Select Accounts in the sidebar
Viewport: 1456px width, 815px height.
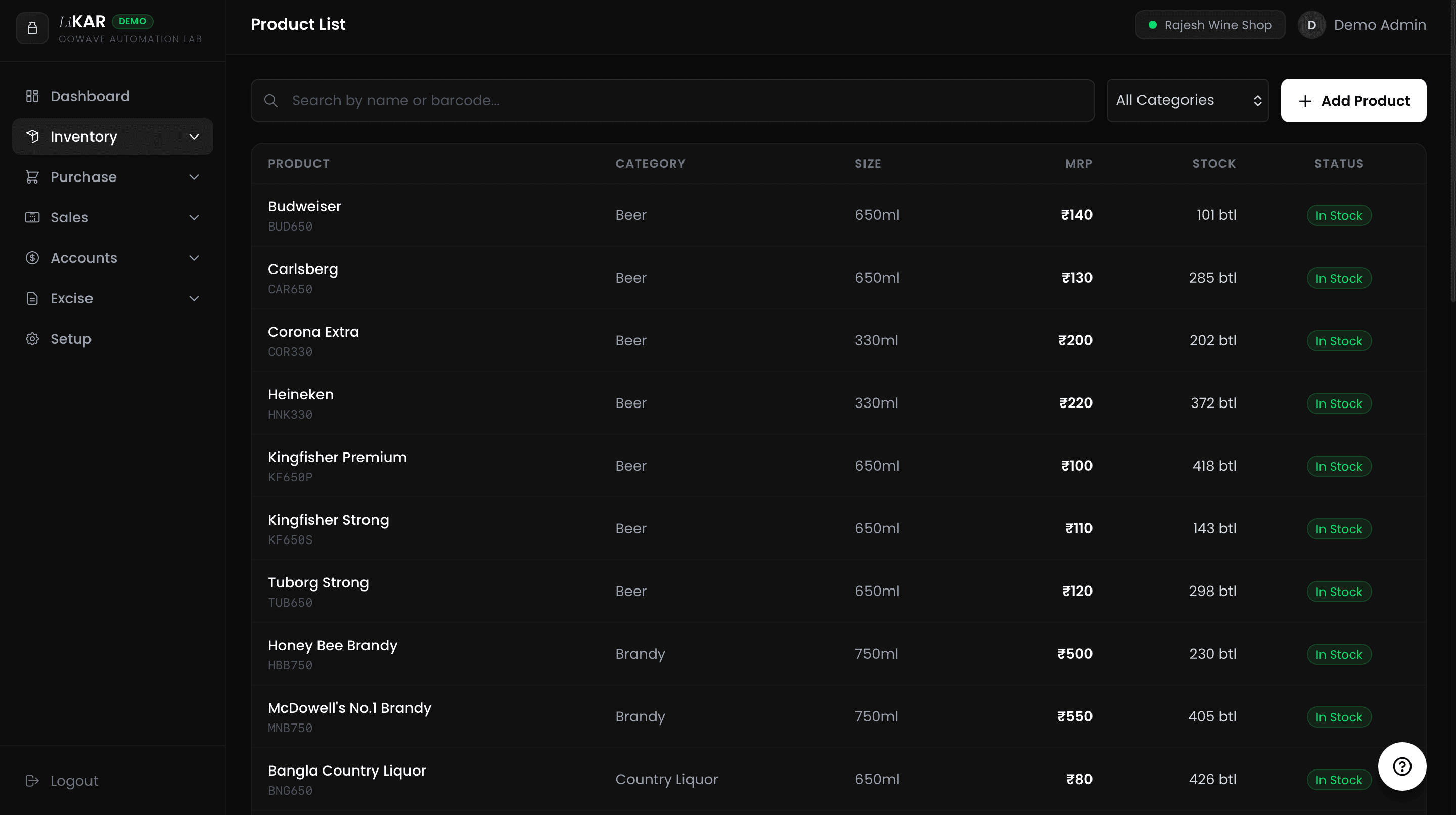click(113, 258)
